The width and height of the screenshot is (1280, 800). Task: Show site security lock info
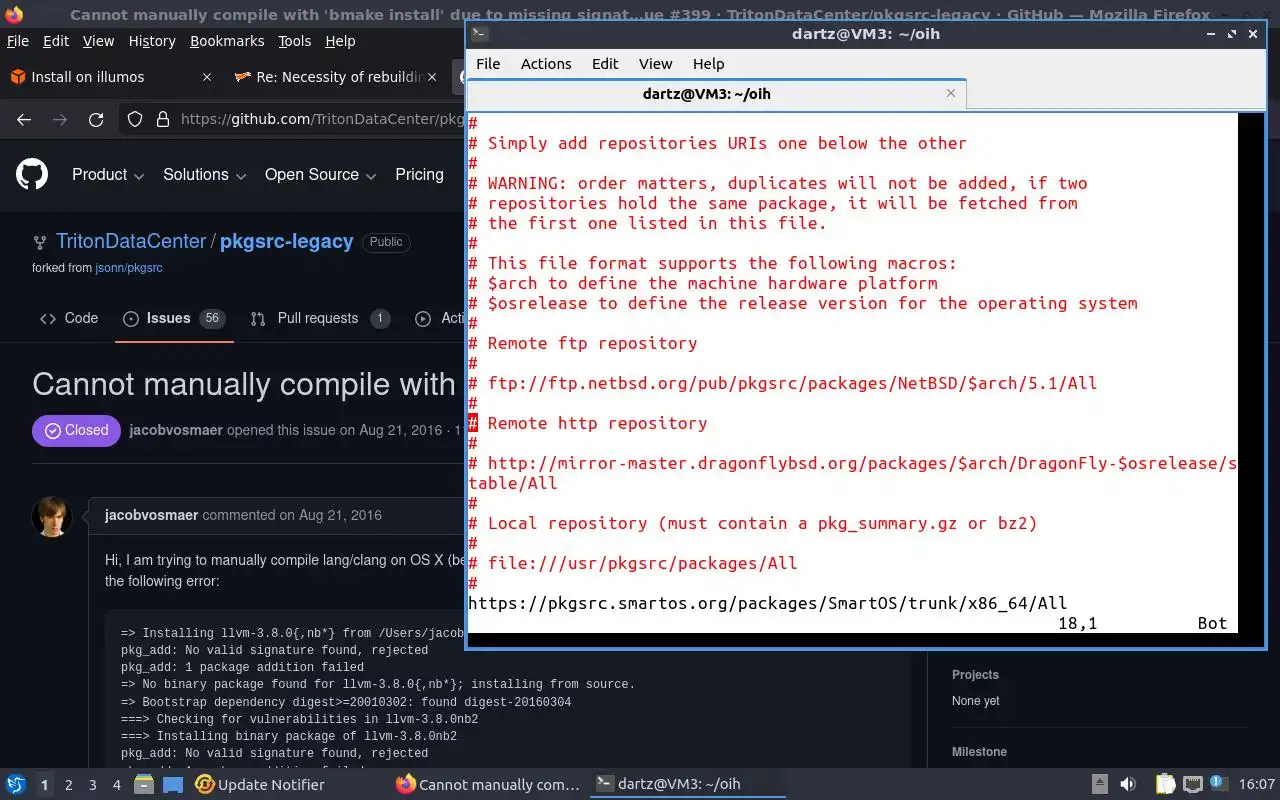point(162,119)
